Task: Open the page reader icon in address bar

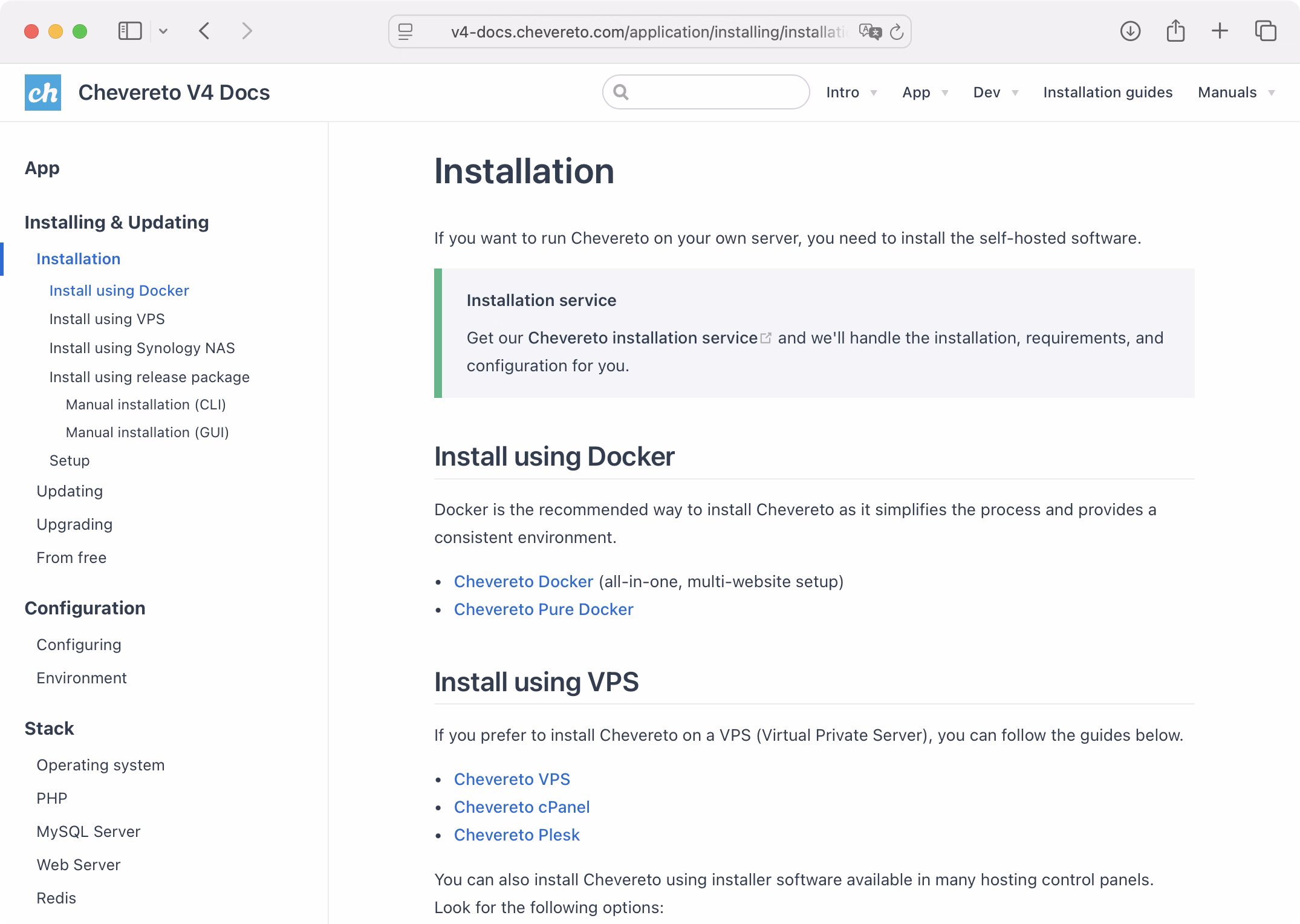Action: pyautogui.click(x=406, y=31)
